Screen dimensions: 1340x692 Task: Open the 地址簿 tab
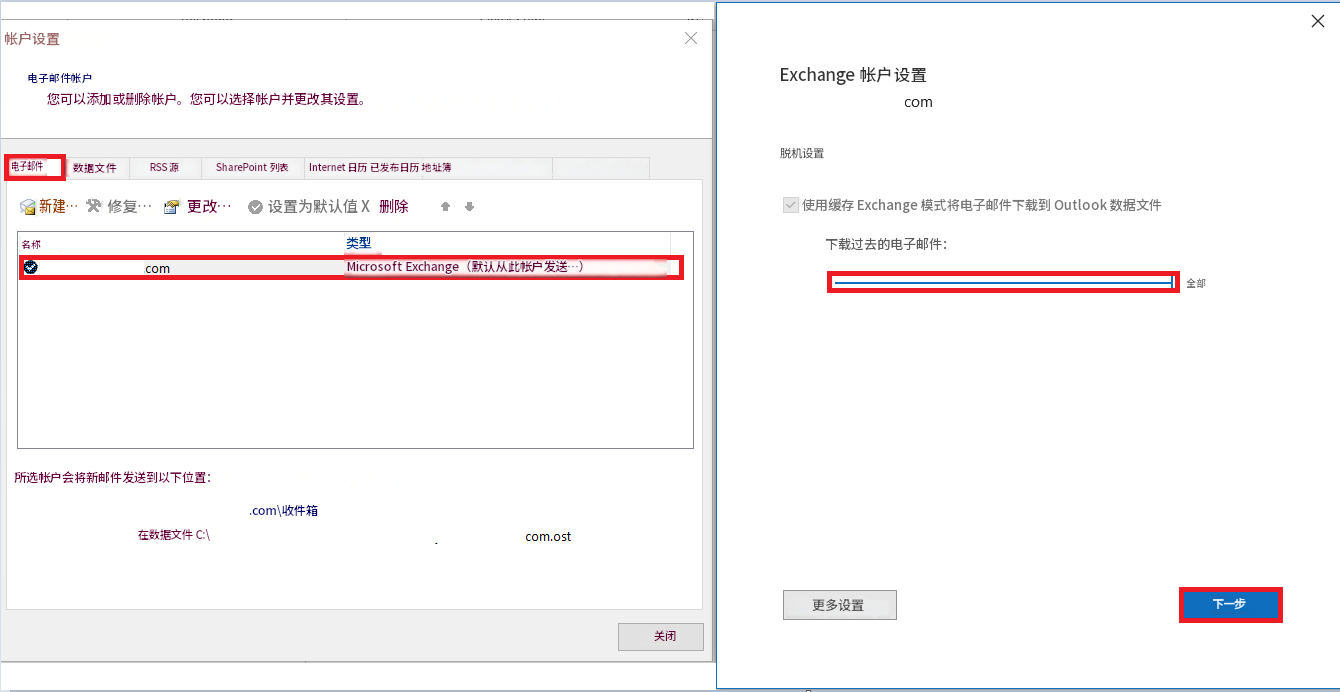pos(436,167)
